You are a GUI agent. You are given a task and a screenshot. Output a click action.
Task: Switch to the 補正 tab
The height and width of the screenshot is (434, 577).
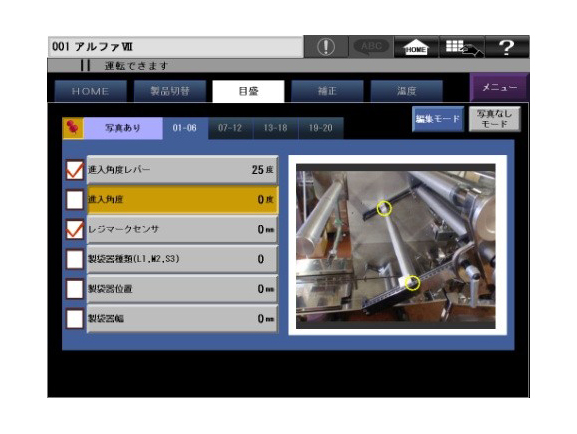click(327, 91)
